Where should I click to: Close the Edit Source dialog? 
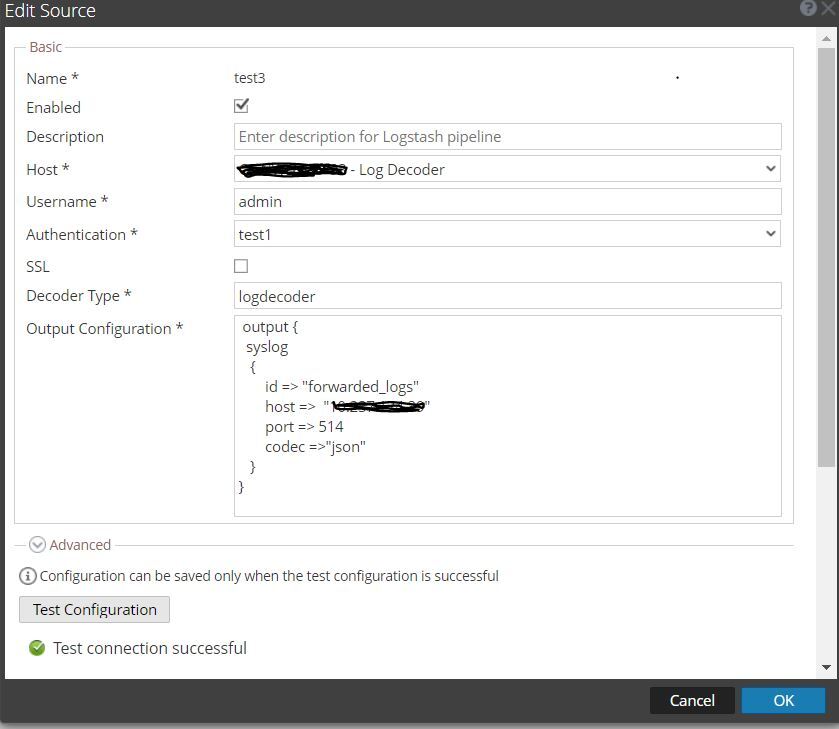[829, 9]
